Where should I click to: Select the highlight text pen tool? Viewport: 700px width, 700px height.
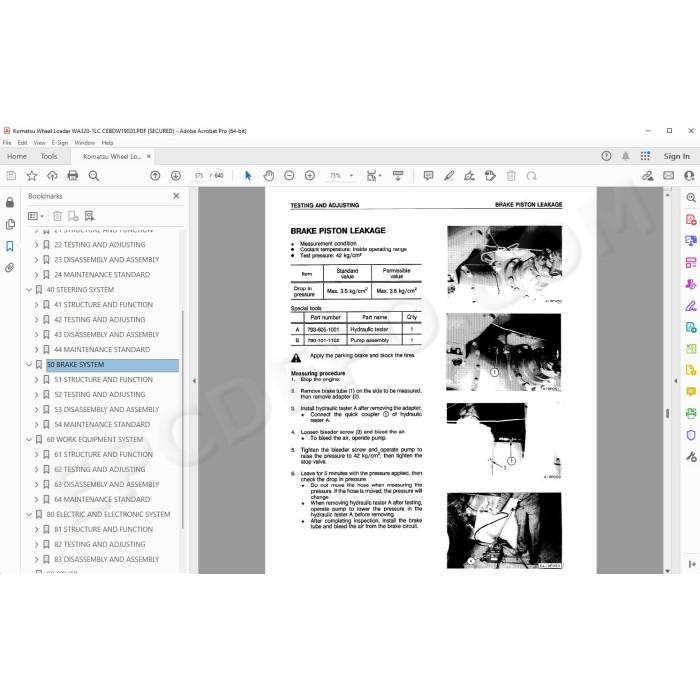449,176
